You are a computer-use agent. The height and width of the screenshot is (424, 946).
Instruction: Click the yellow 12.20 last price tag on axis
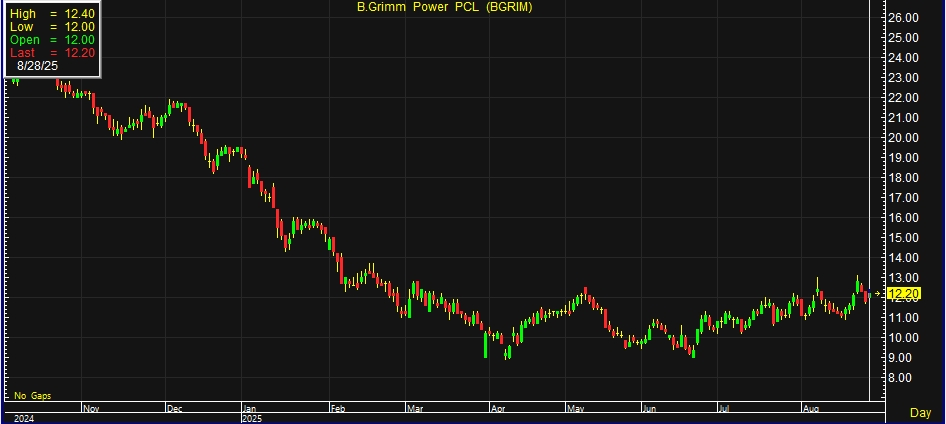coord(904,294)
